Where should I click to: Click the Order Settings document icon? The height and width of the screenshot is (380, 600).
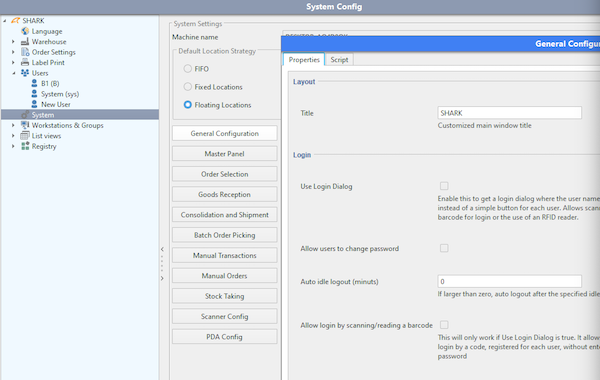click(x=25, y=52)
